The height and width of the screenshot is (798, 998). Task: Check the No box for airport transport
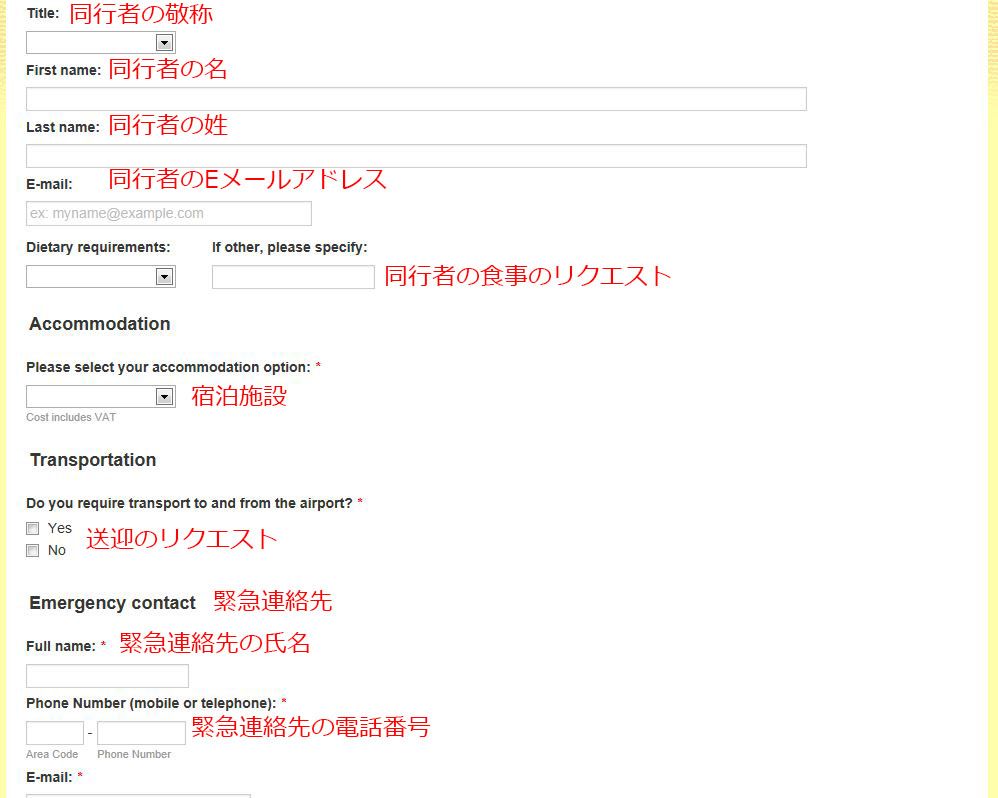point(32,550)
